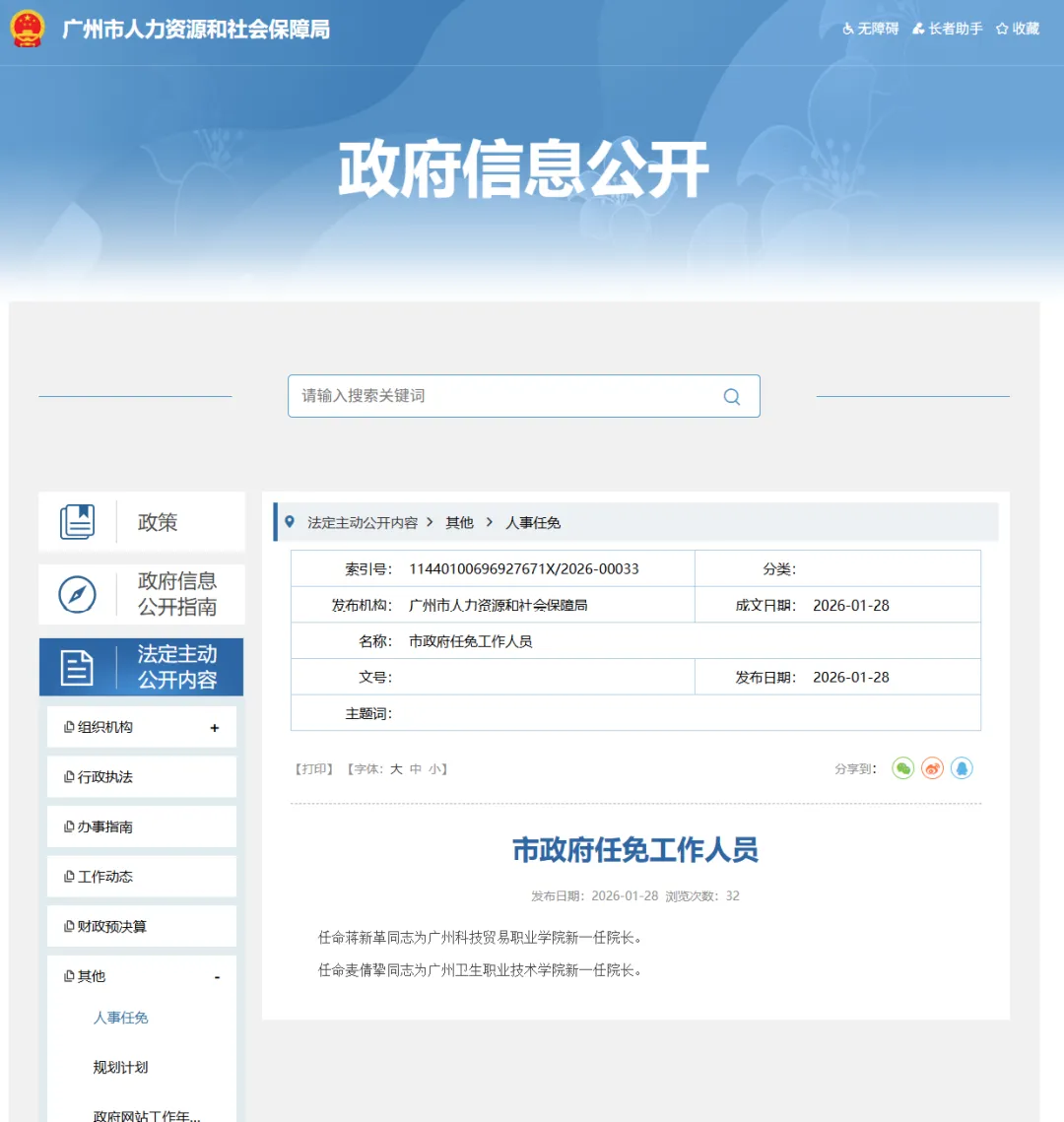The width and height of the screenshot is (1064, 1122).
Task: Open the 无障碍 accessibility option
Action: coord(869,29)
